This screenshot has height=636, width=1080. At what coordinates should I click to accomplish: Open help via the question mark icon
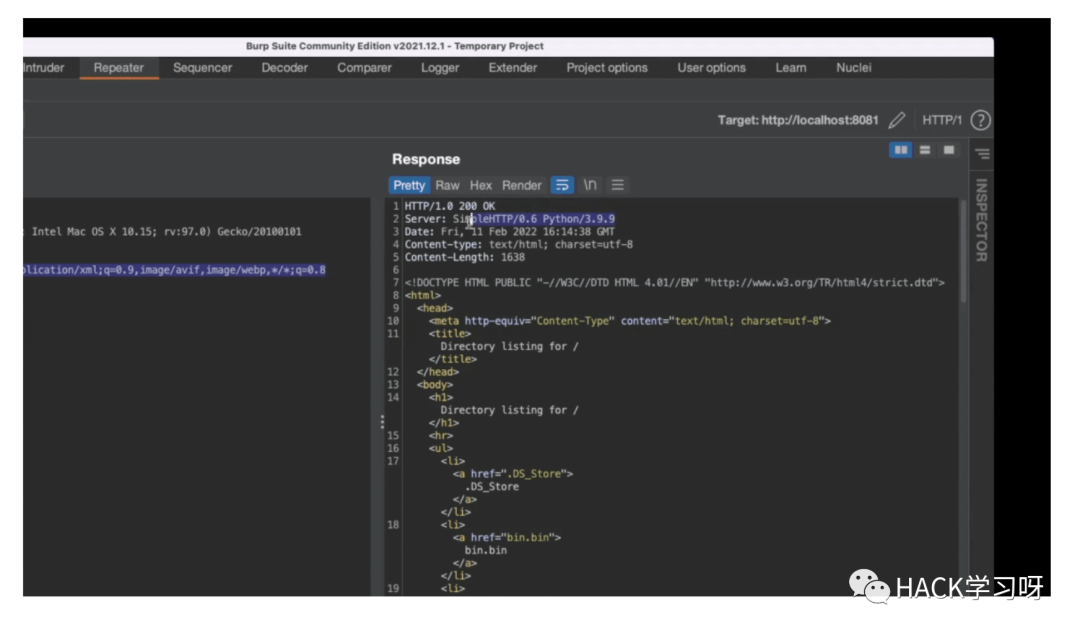point(980,121)
